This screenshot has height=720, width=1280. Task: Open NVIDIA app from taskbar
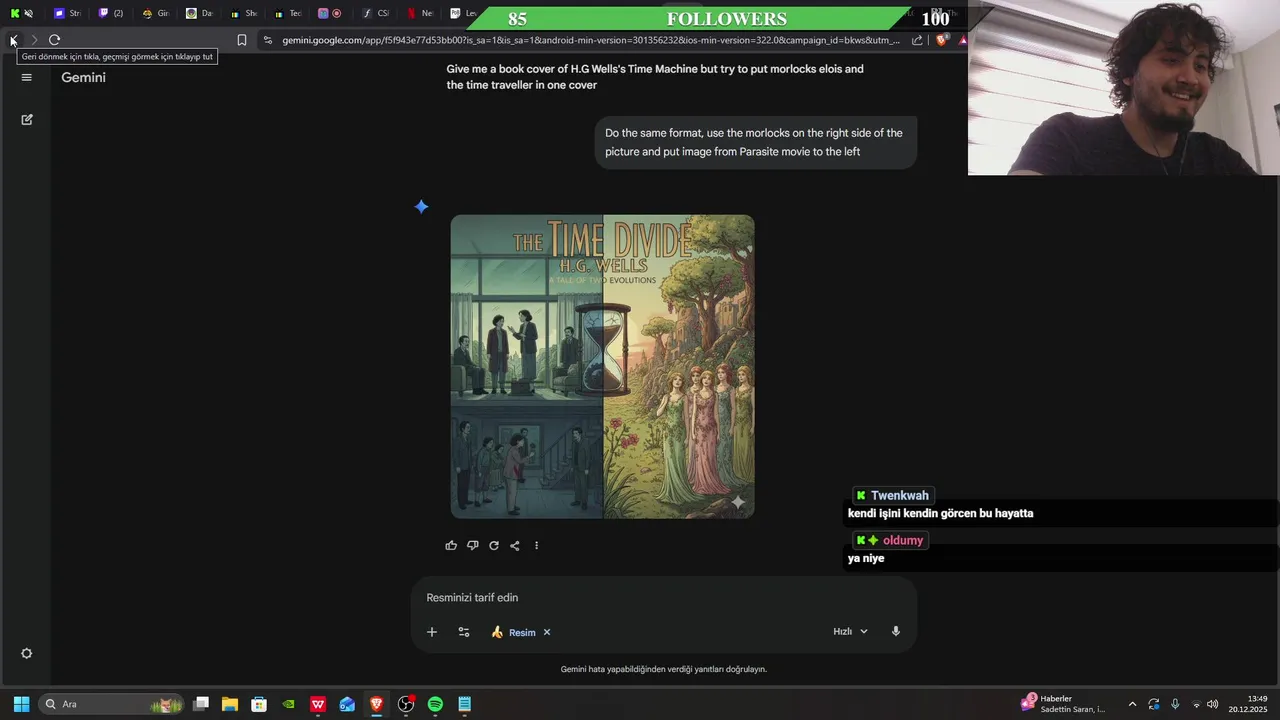click(289, 704)
